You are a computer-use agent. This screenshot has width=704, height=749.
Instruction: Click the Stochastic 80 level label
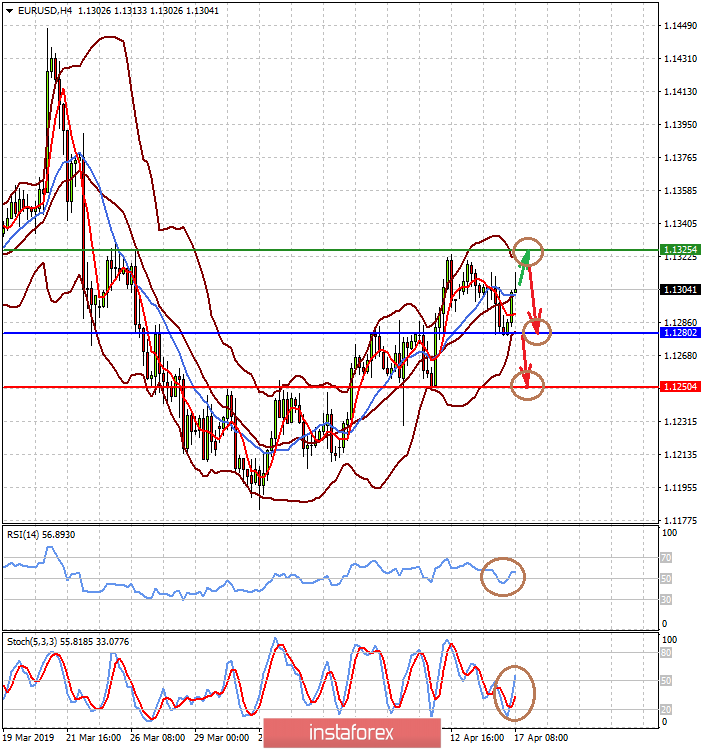click(666, 653)
